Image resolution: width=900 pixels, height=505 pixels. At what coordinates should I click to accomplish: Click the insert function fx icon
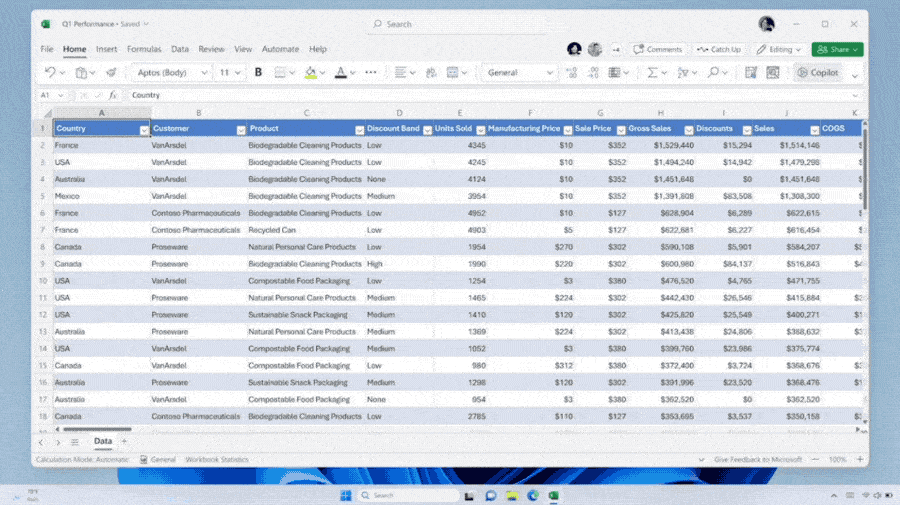click(113, 95)
